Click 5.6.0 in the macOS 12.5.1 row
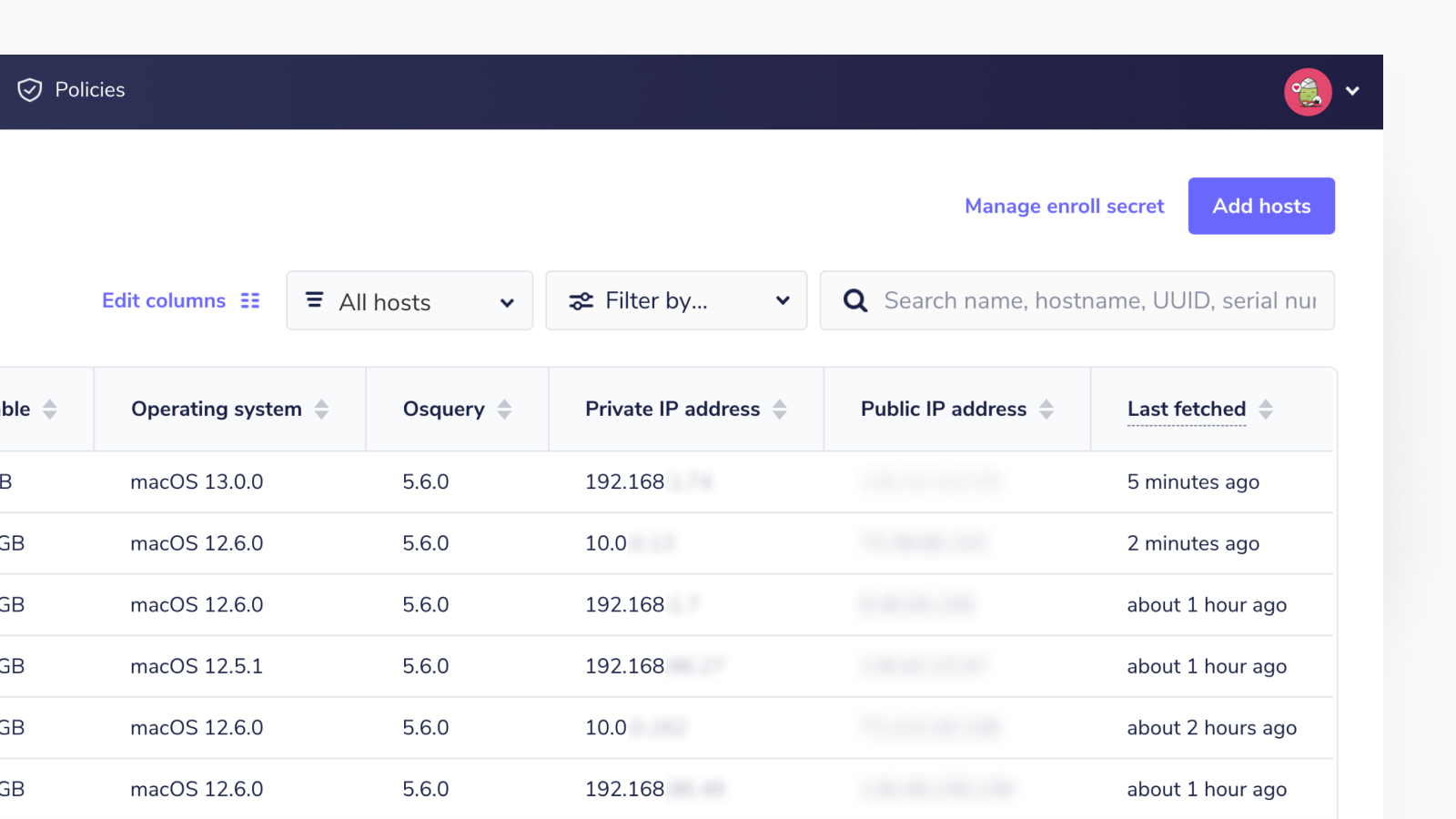 (426, 666)
